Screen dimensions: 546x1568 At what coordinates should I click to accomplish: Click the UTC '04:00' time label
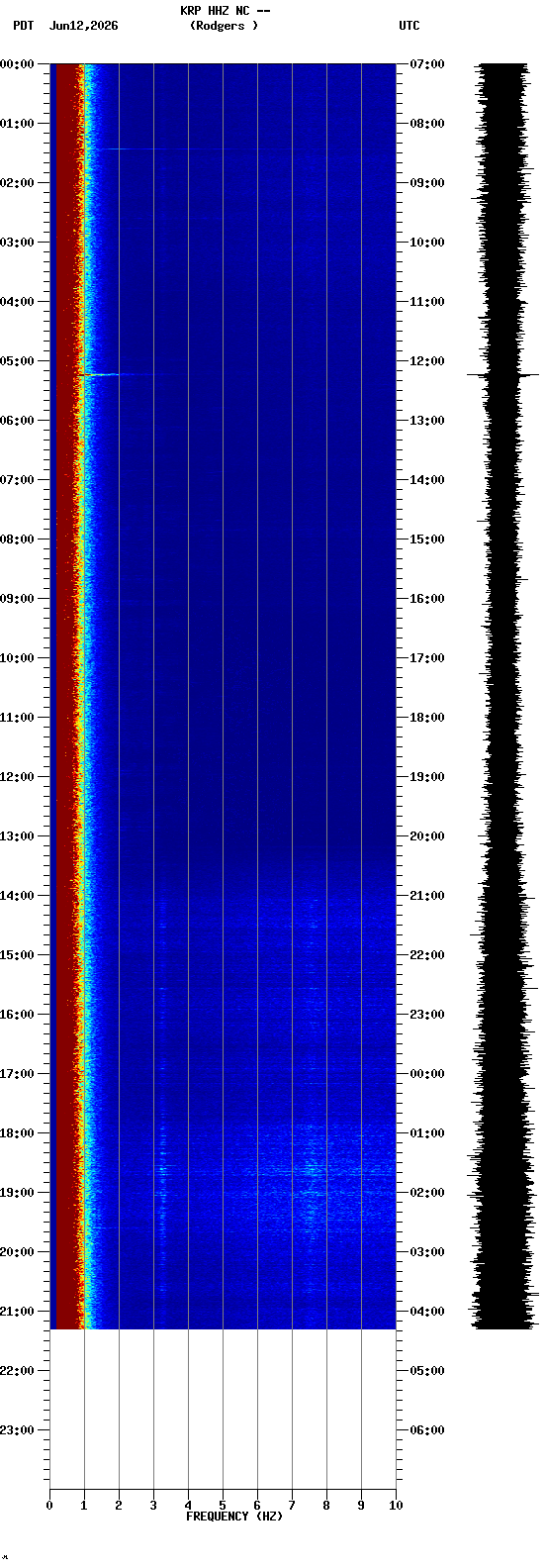(427, 1312)
